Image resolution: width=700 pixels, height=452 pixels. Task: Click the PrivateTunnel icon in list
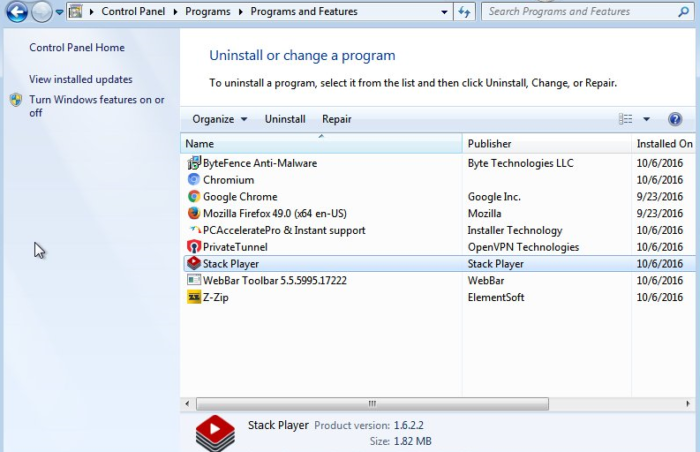tap(194, 247)
